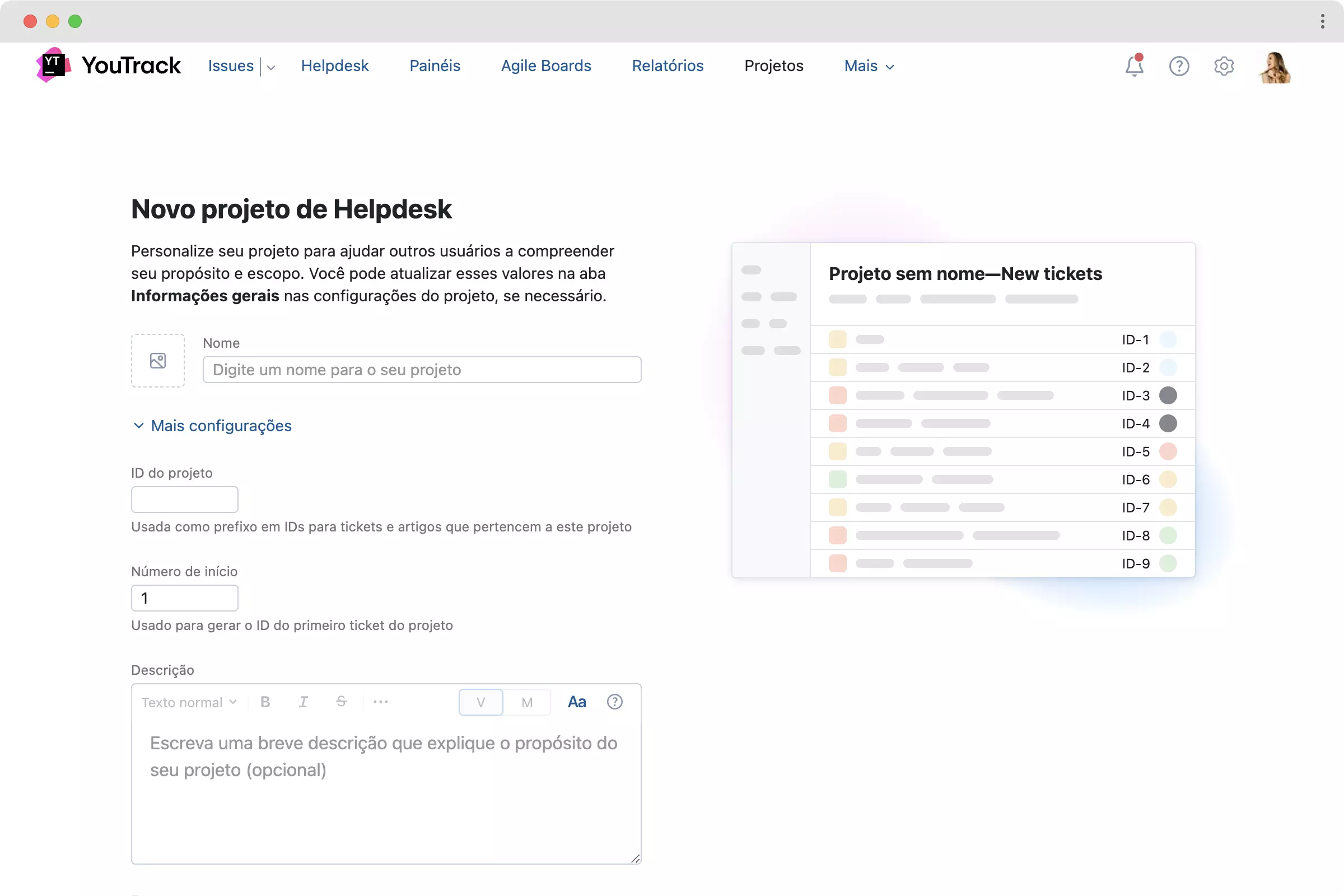Open the Relatórios menu item
1344x896 pixels.
click(x=668, y=66)
